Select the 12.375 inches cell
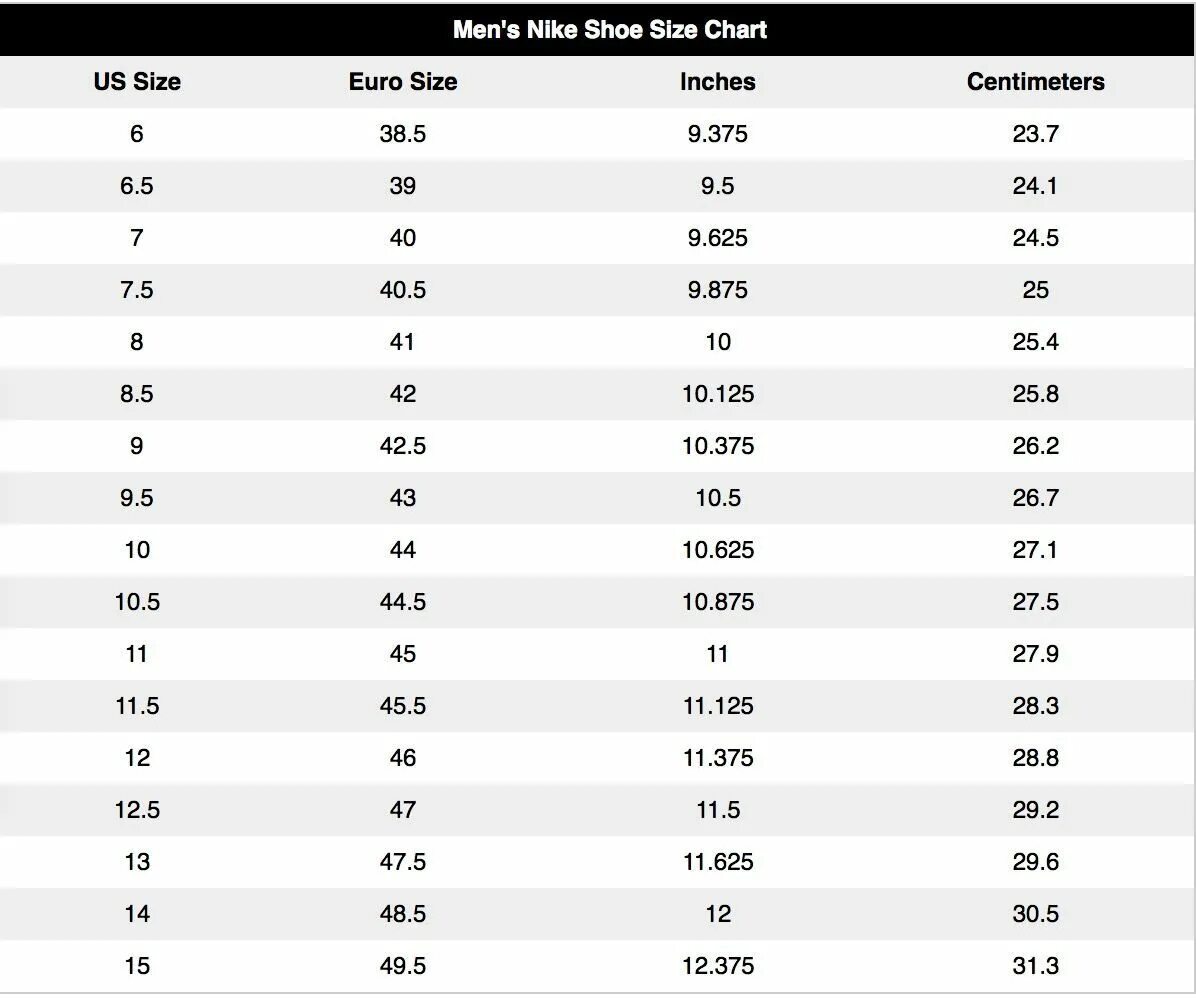Viewport: 1196px width, 998px height. (718, 965)
